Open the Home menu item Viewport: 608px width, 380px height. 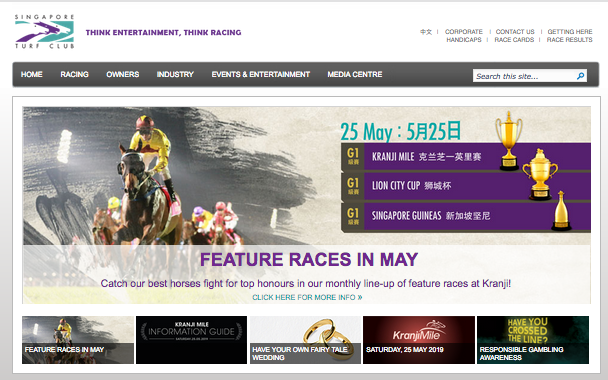[31, 74]
